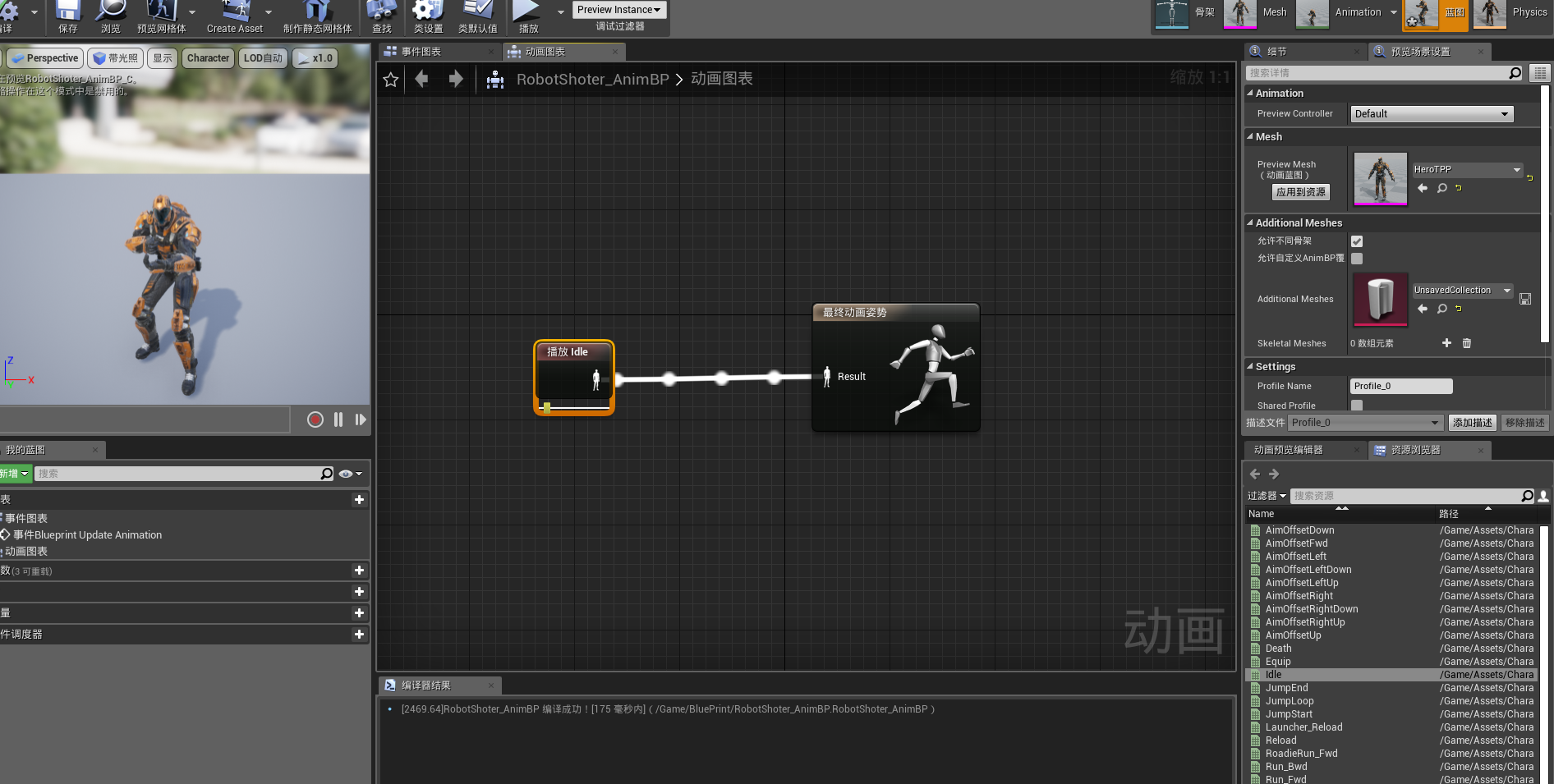Enable 允许不同骨架 checkbox
The width and height of the screenshot is (1554, 784).
(x=1356, y=241)
